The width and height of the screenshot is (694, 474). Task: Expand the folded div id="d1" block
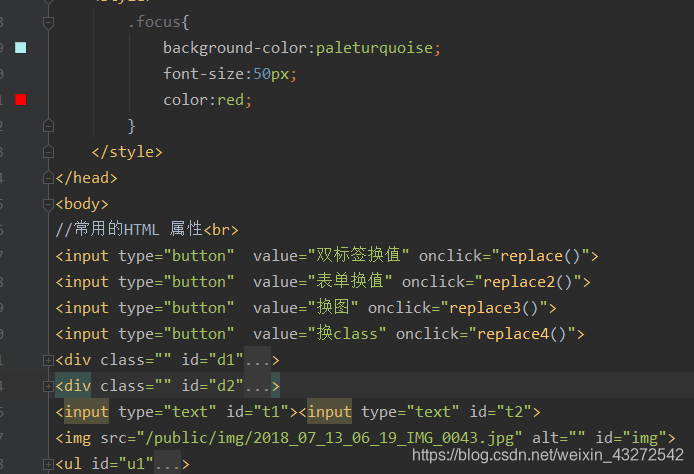pos(48,360)
